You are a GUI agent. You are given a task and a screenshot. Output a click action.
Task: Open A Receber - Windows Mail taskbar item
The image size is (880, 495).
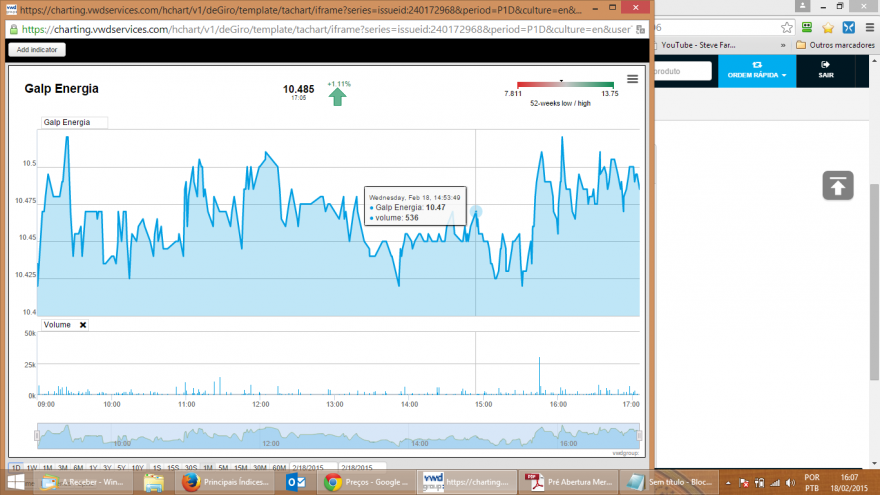(83, 482)
